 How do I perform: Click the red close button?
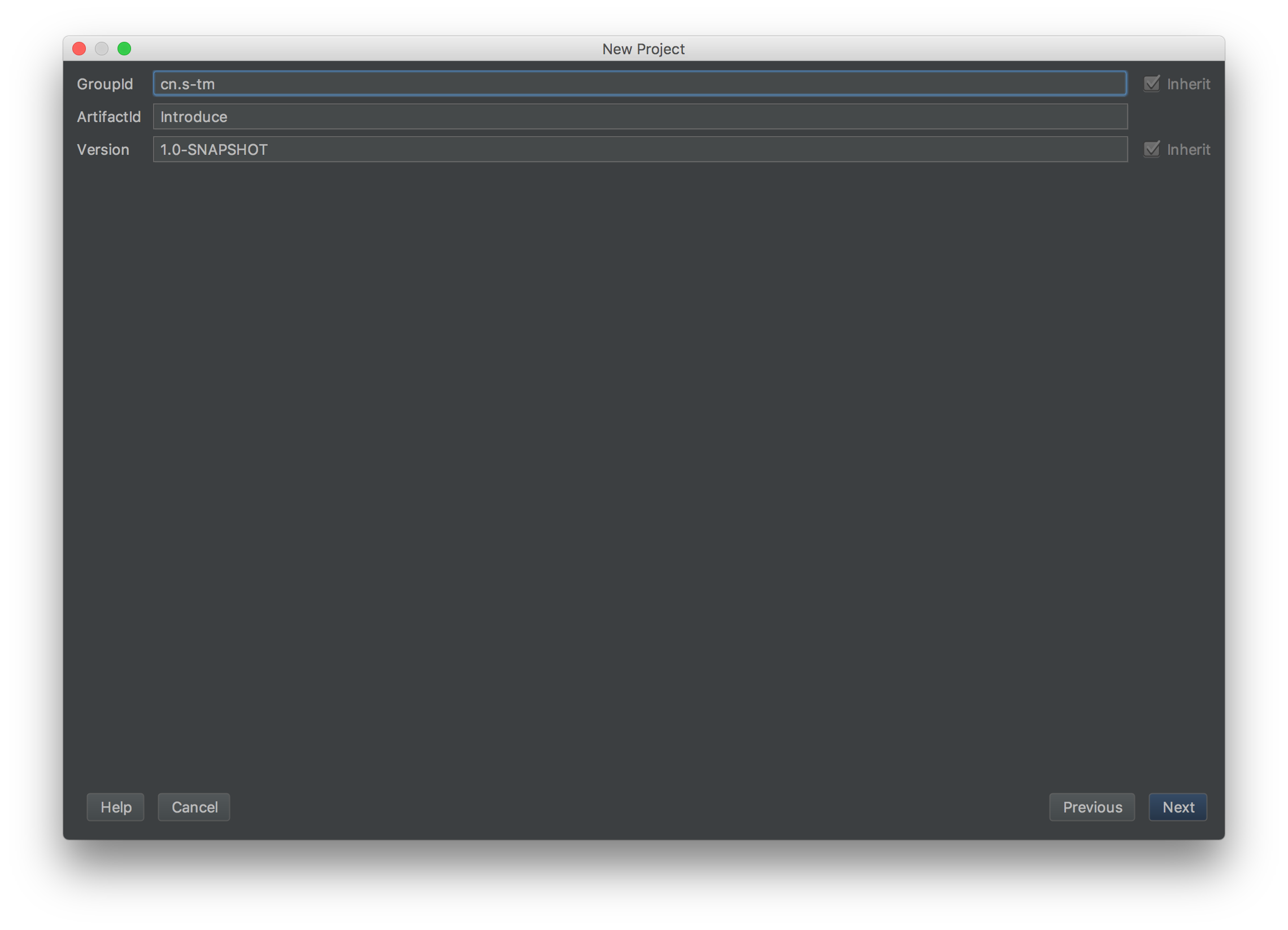tap(78, 47)
